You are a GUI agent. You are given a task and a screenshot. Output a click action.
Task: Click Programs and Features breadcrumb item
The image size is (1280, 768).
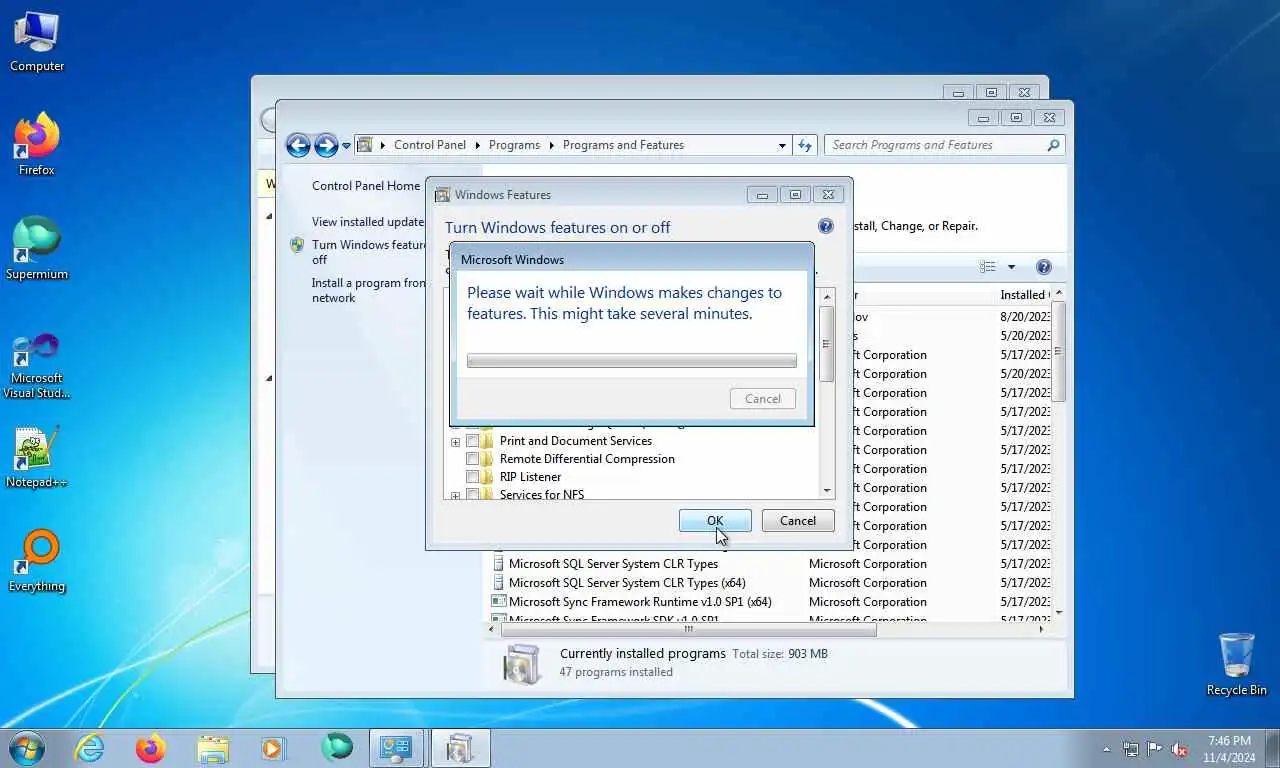(x=623, y=145)
